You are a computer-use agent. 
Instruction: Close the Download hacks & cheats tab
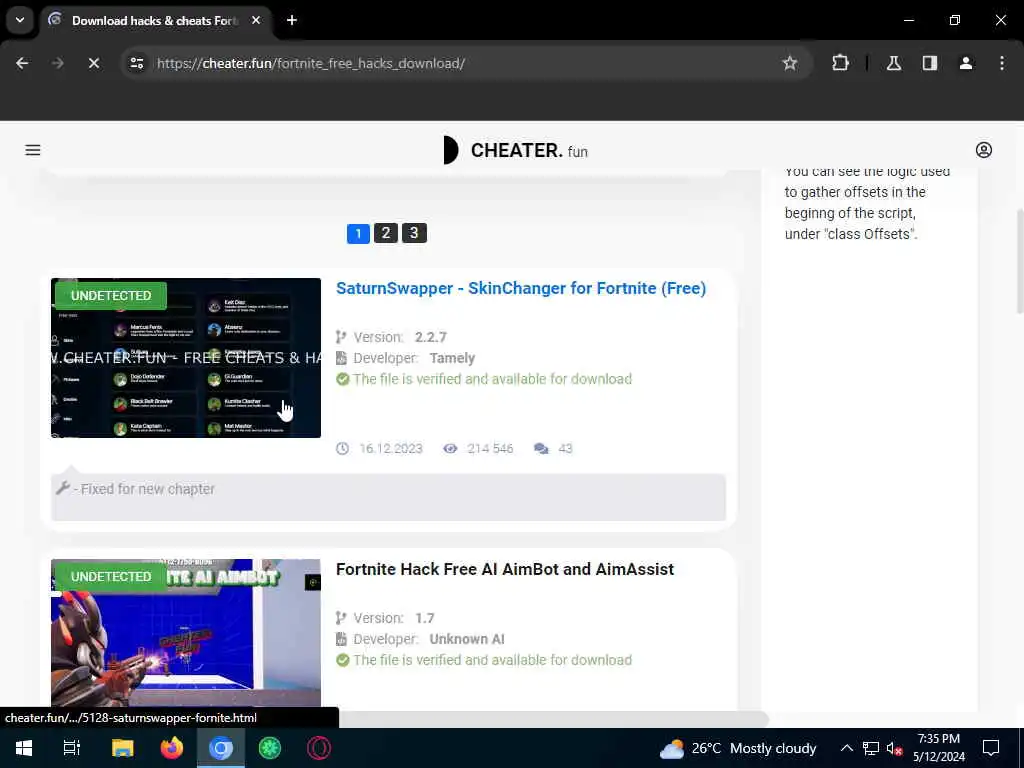pos(256,20)
